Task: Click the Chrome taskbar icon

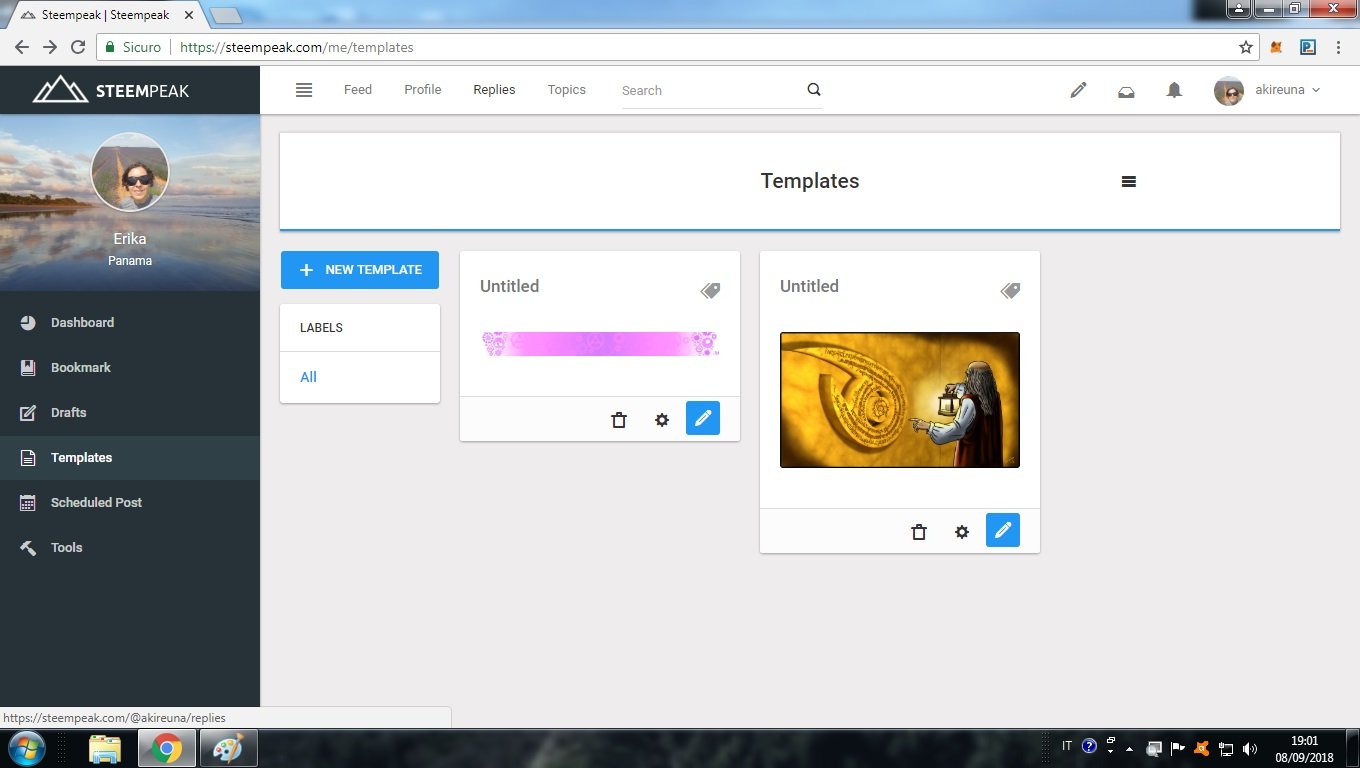Action: click(x=167, y=748)
